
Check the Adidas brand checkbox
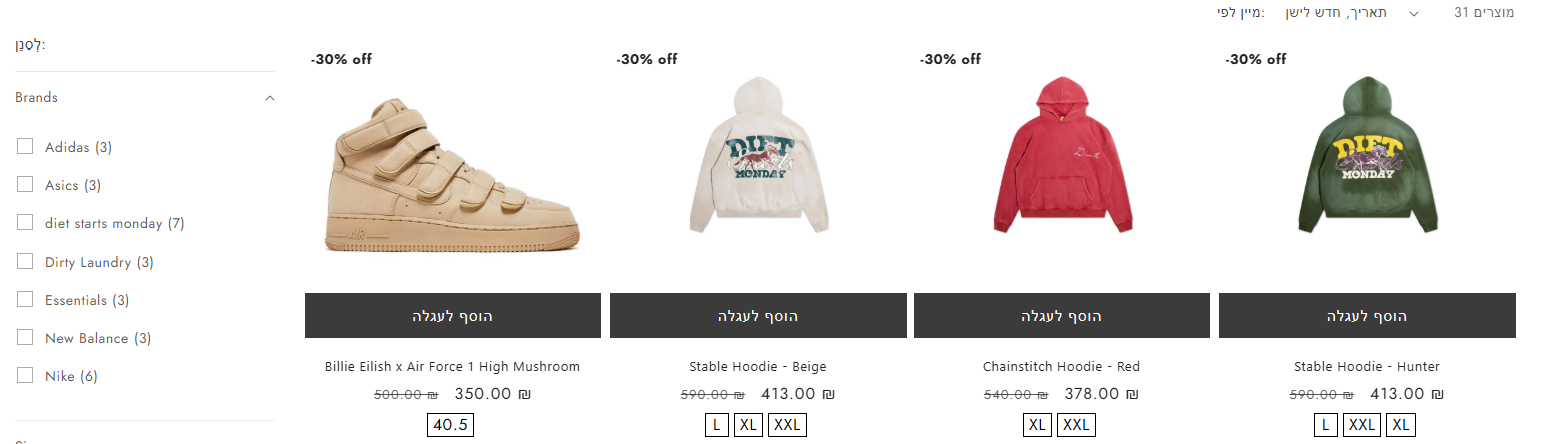(25, 147)
